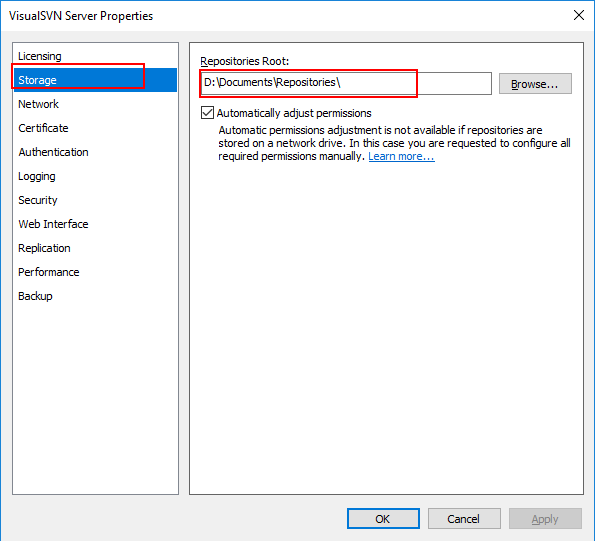Open the Licensing settings page

point(95,56)
